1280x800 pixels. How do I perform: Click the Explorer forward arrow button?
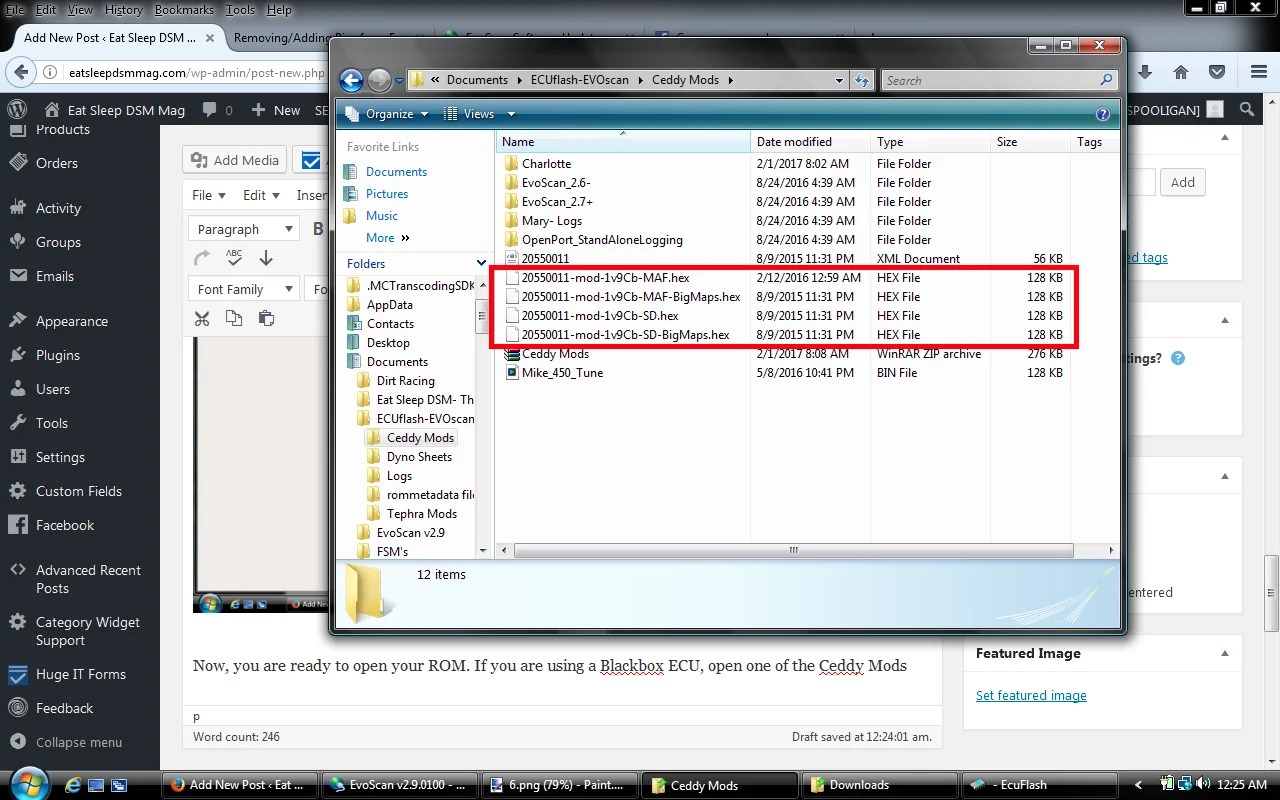click(379, 80)
